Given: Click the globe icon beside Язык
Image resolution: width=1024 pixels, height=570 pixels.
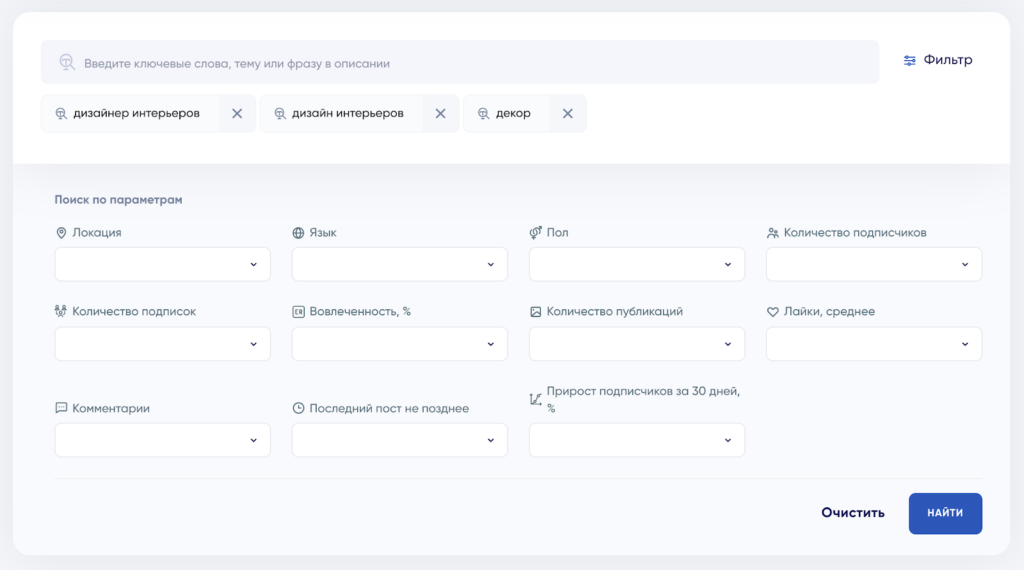Looking at the screenshot, I should pos(298,232).
